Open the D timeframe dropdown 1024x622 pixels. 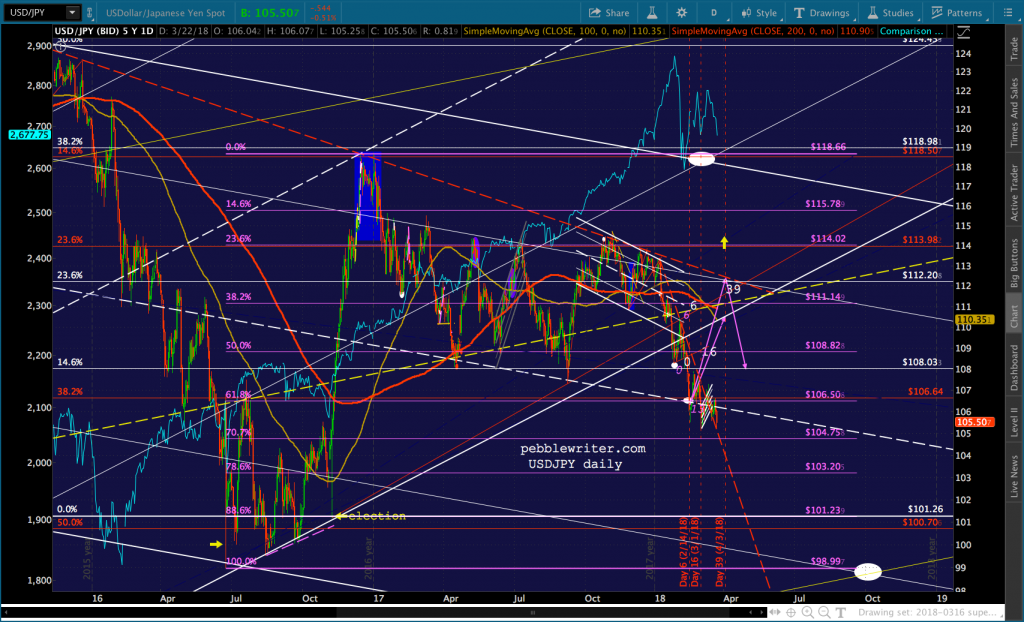(x=714, y=12)
